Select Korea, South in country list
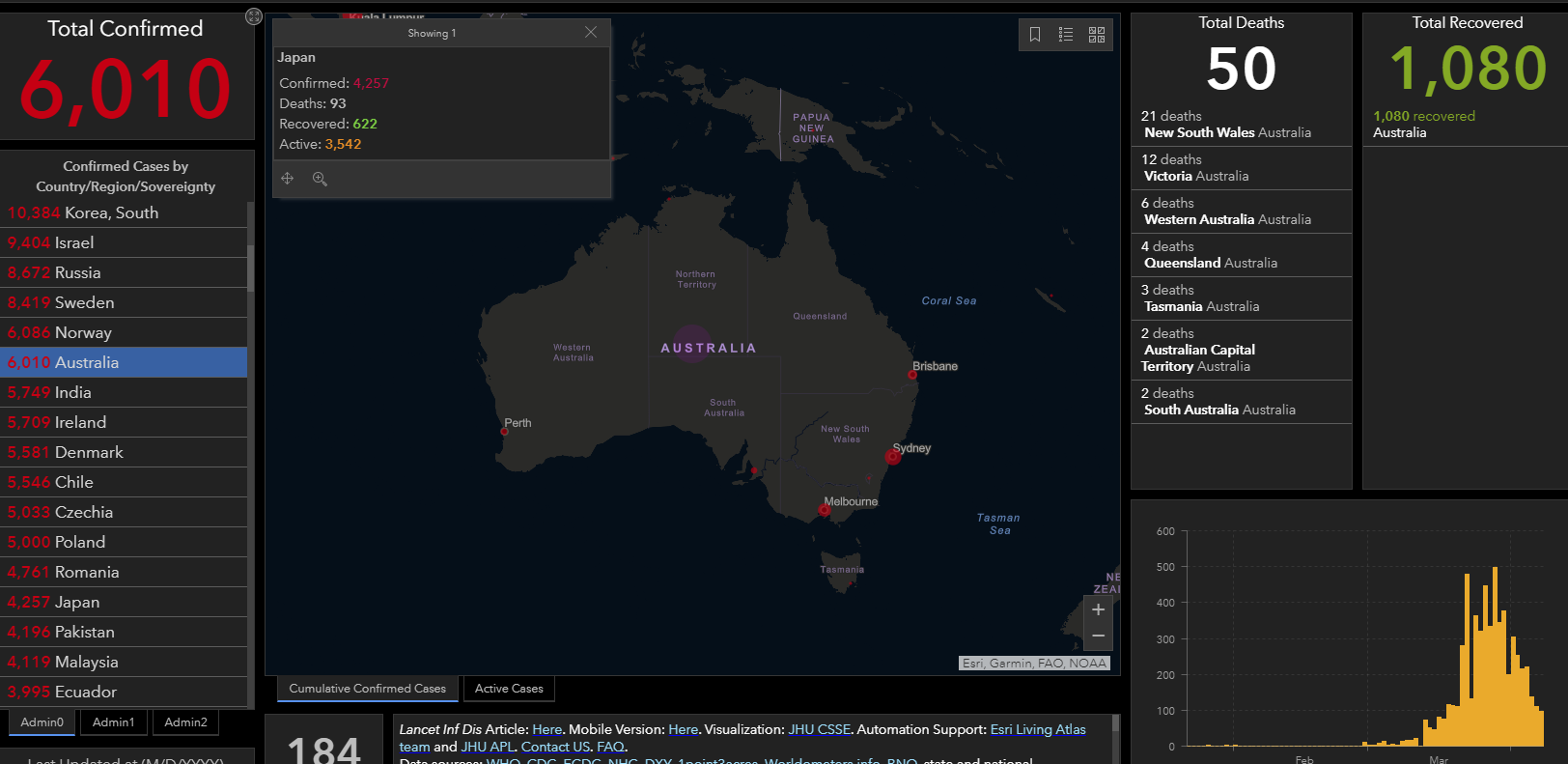Viewport: 1568px width, 764px height. (x=124, y=212)
